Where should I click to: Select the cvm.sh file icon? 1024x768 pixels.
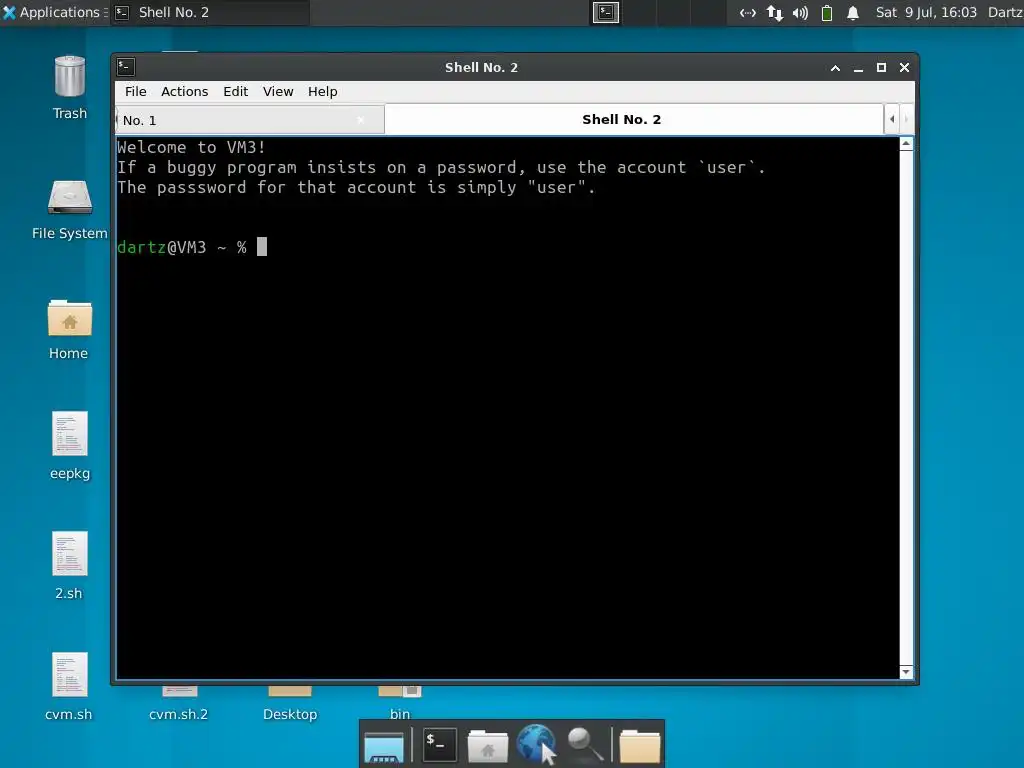pyautogui.click(x=69, y=686)
